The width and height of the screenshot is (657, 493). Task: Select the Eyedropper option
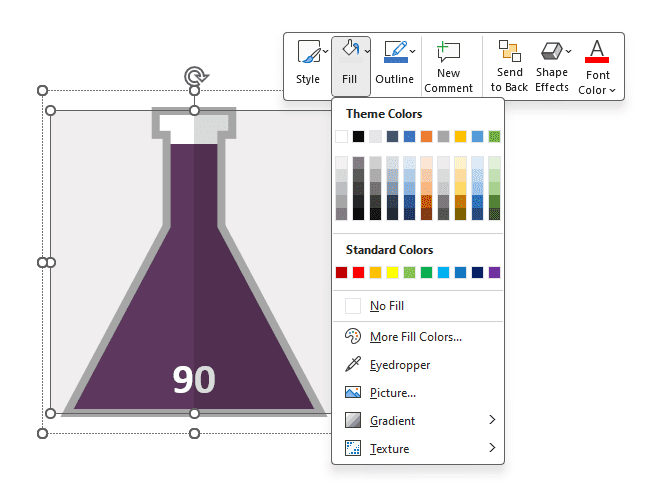click(x=418, y=365)
